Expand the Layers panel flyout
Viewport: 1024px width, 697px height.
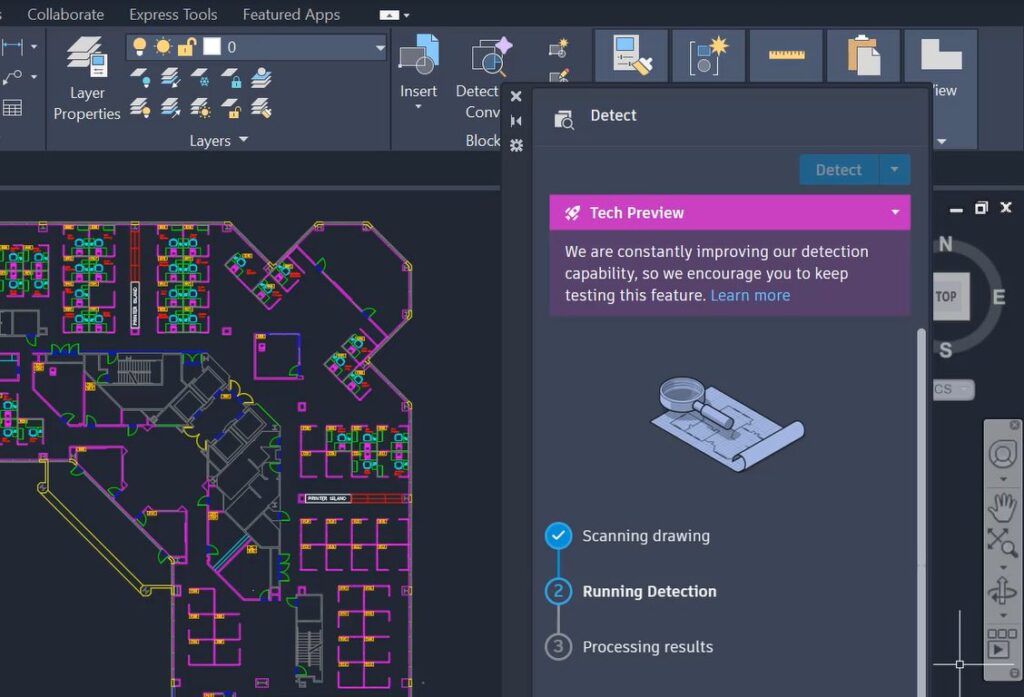coord(244,140)
